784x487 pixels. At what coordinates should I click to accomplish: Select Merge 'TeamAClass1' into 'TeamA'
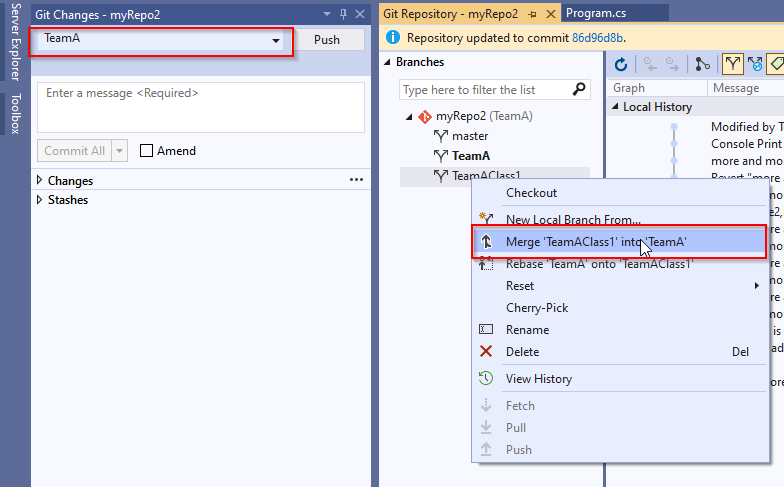(x=620, y=242)
